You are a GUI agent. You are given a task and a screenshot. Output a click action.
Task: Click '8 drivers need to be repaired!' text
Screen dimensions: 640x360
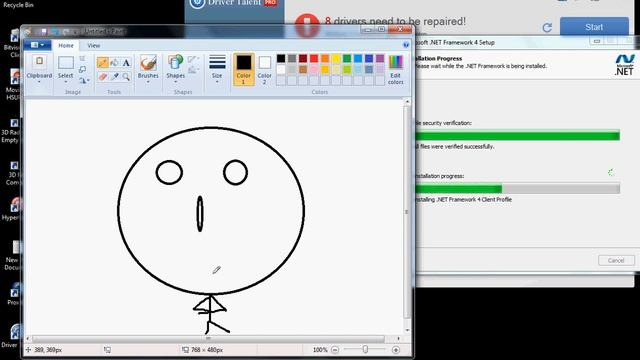click(x=395, y=21)
